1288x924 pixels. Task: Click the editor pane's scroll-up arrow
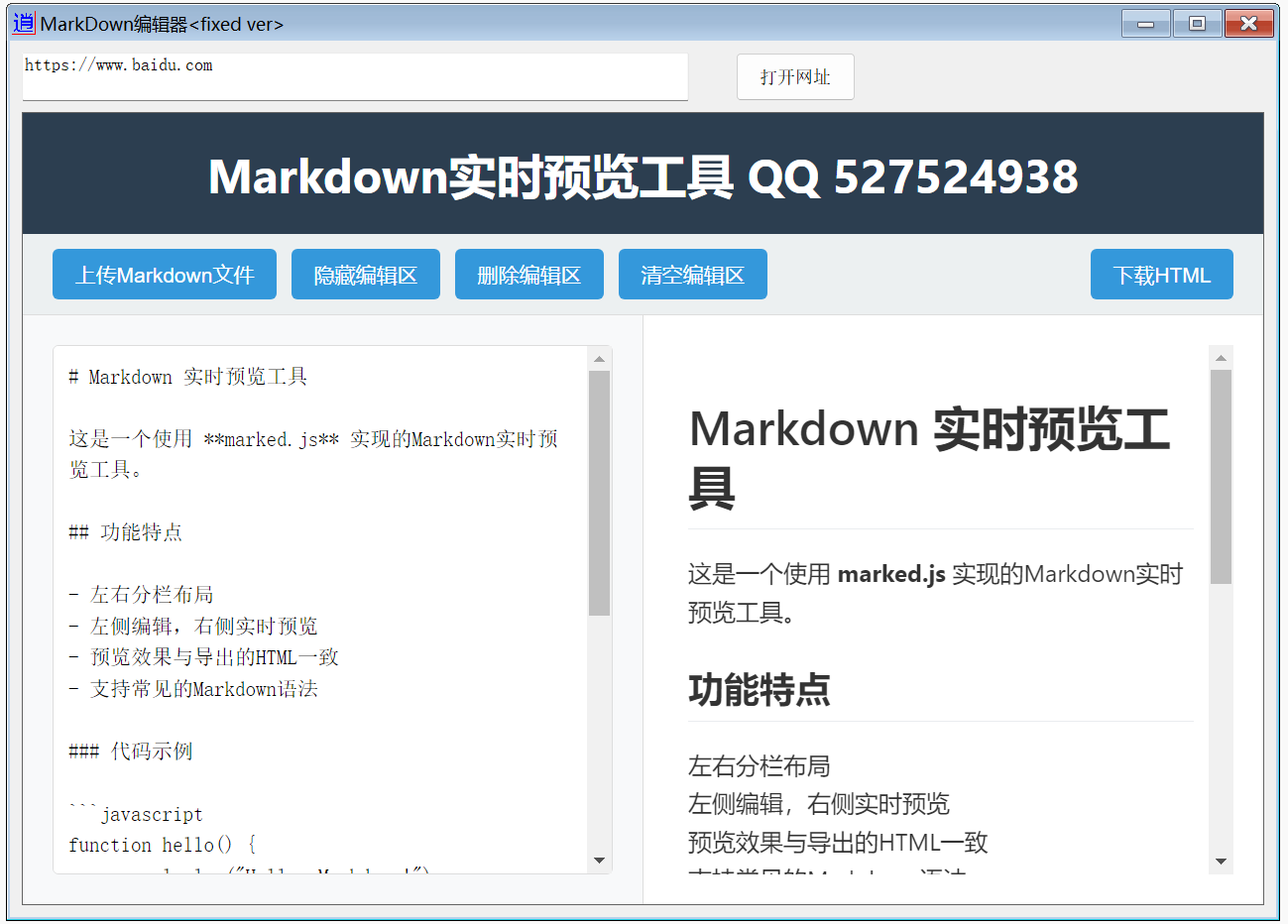coord(599,359)
